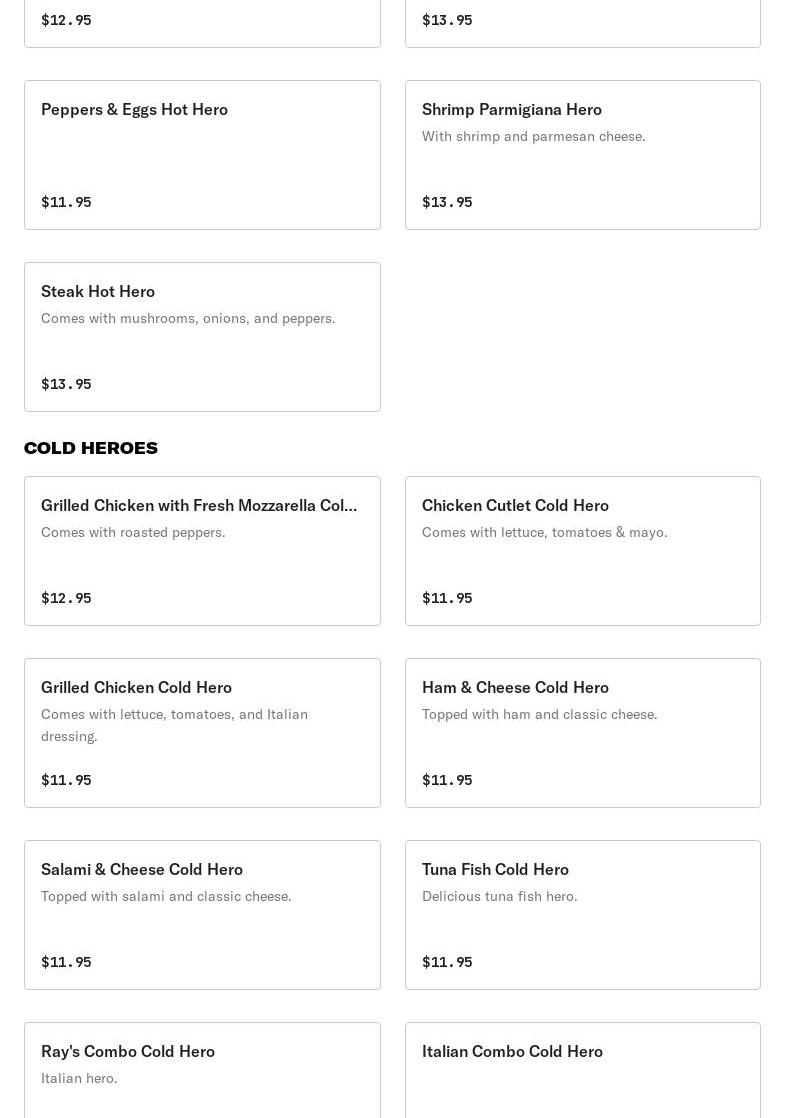Click the Cold Heroes section heading
Image resolution: width=785 pixels, height=1118 pixels.
tap(91, 448)
